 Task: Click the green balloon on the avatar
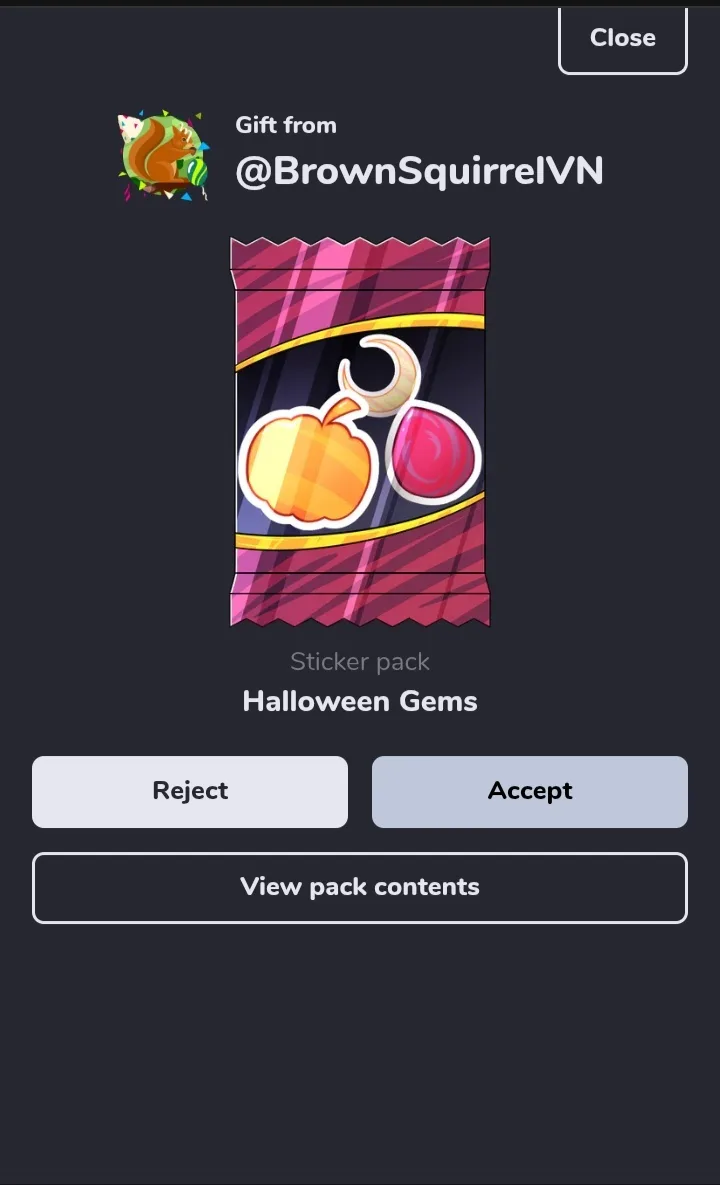[x=197, y=172]
